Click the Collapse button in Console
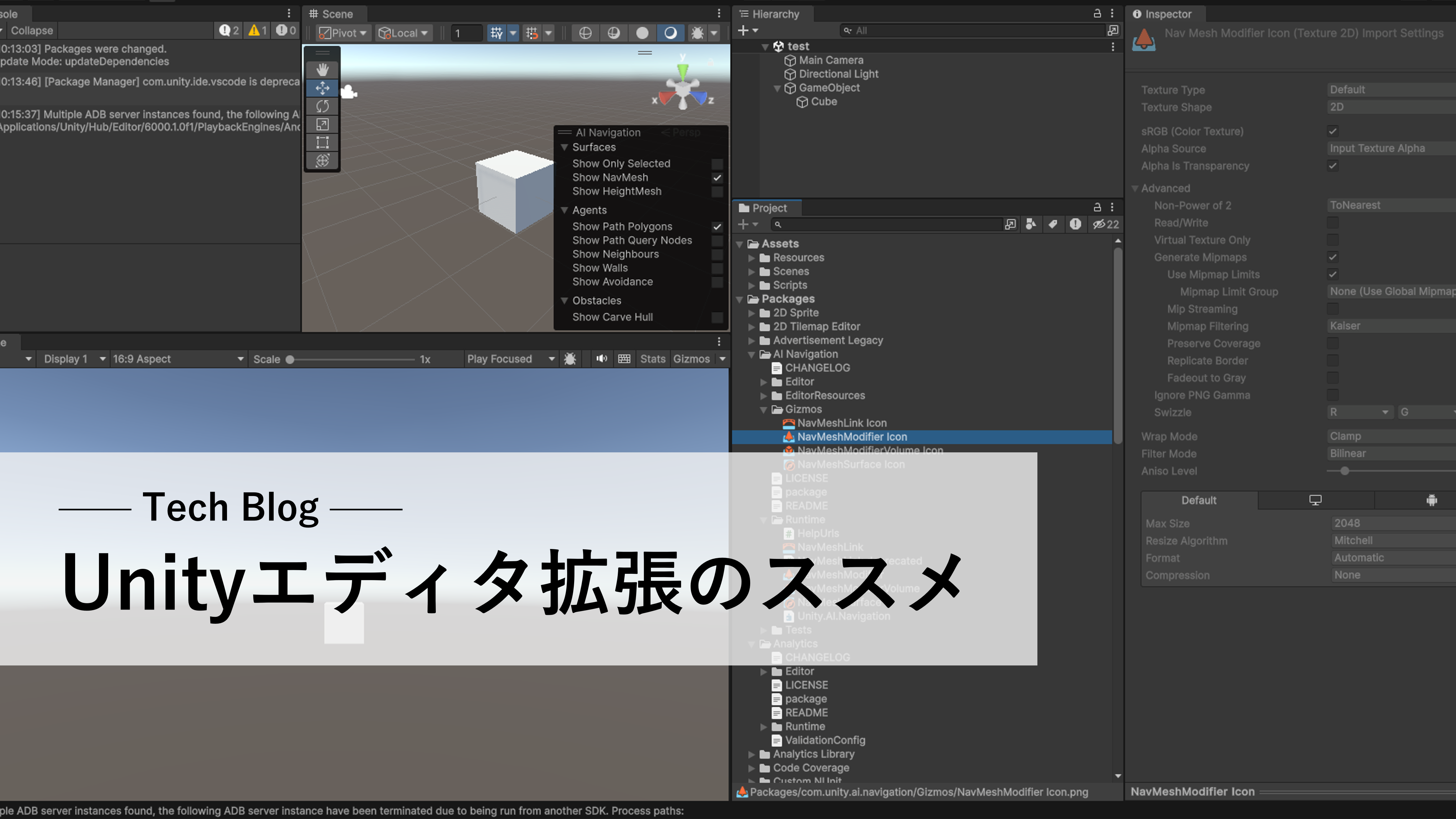 click(x=31, y=30)
